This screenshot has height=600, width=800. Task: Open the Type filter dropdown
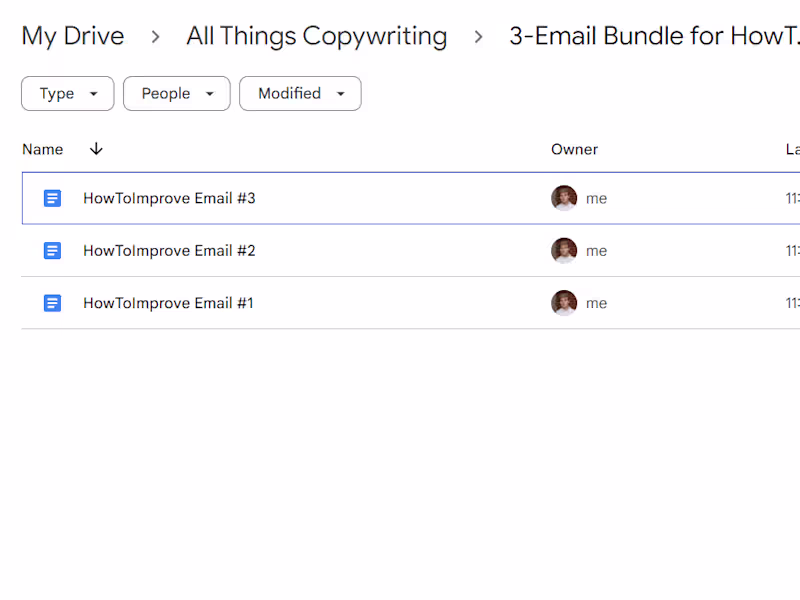point(67,94)
